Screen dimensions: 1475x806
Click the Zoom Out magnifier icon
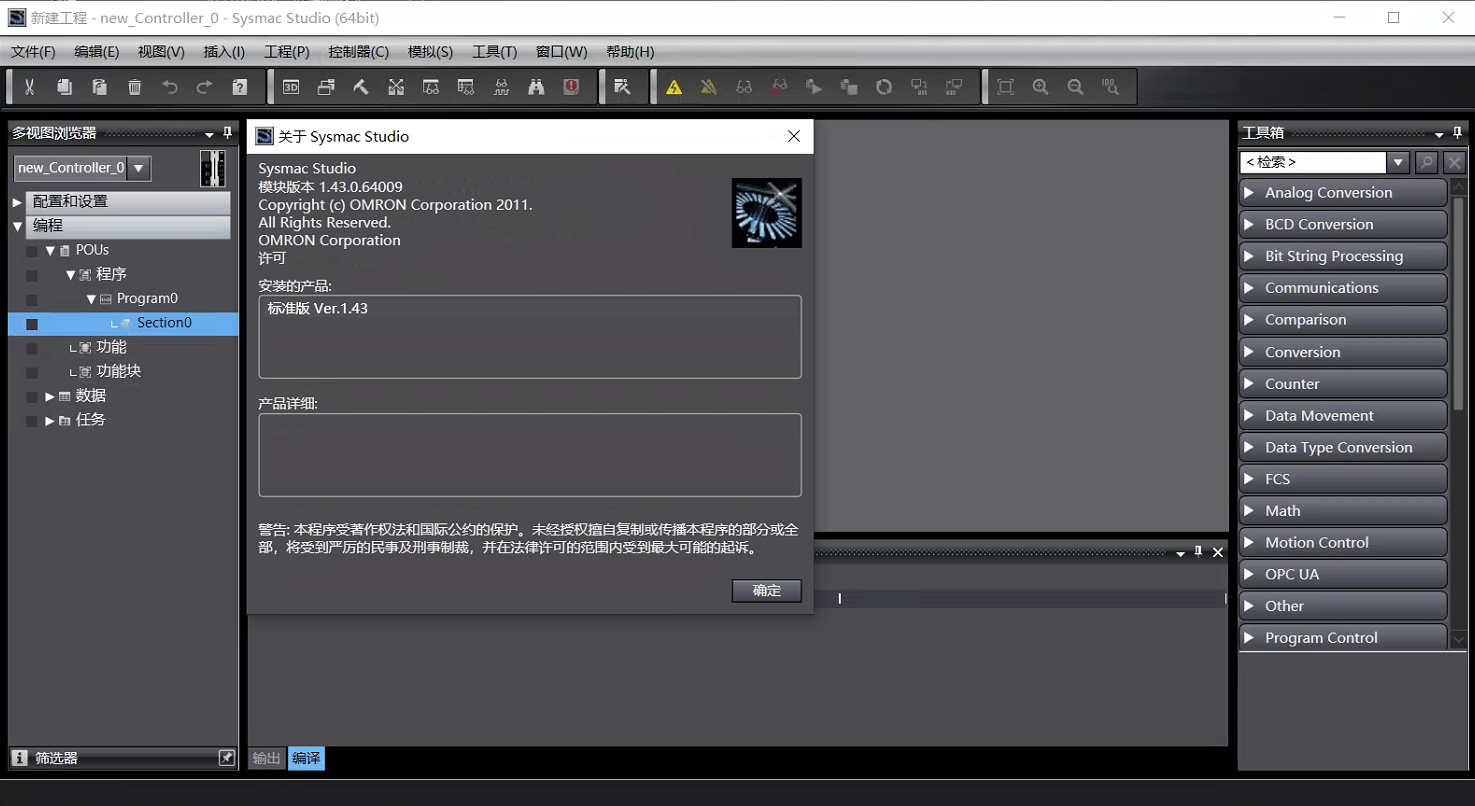[1075, 87]
